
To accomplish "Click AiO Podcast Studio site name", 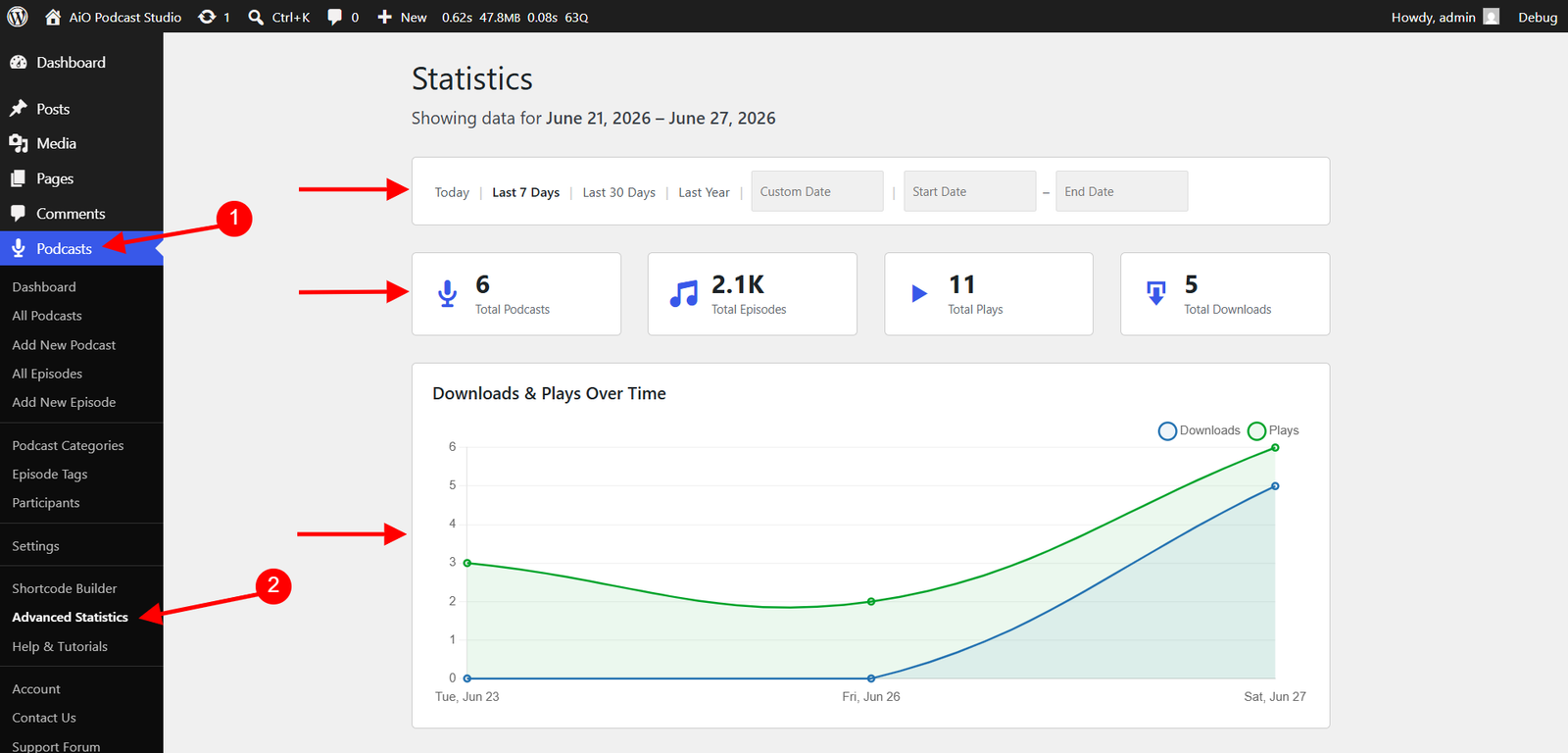I will click(125, 17).
